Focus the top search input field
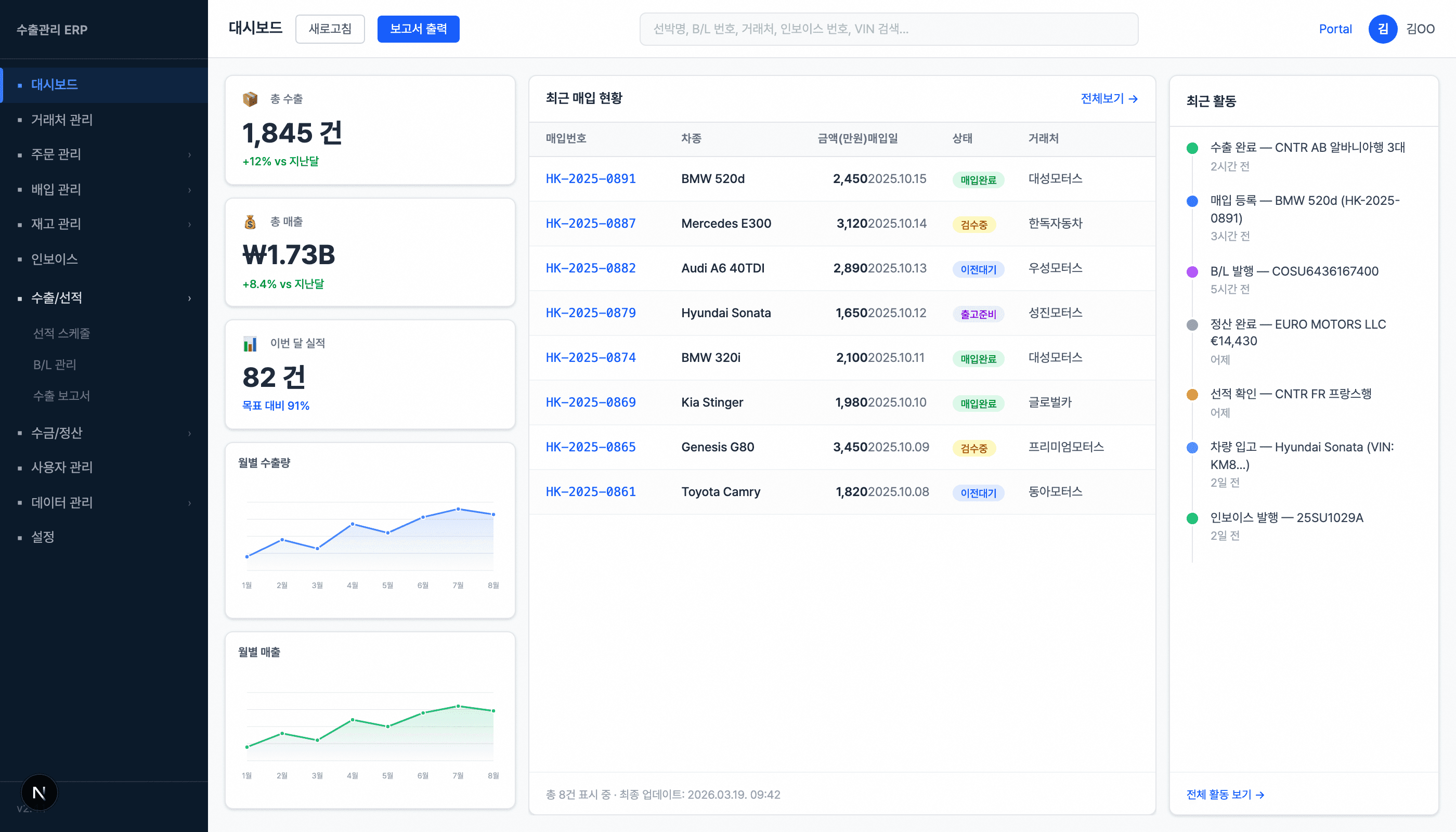The width and height of the screenshot is (1456, 832). pos(888,29)
